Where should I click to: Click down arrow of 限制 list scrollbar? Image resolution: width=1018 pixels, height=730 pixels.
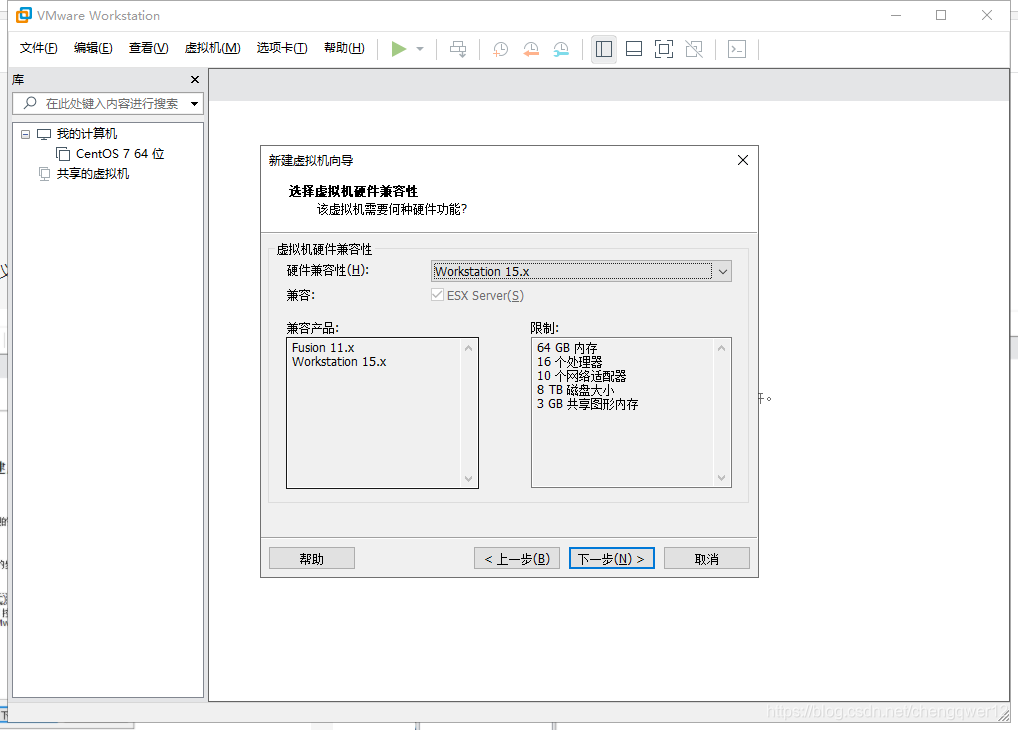[x=721, y=478]
